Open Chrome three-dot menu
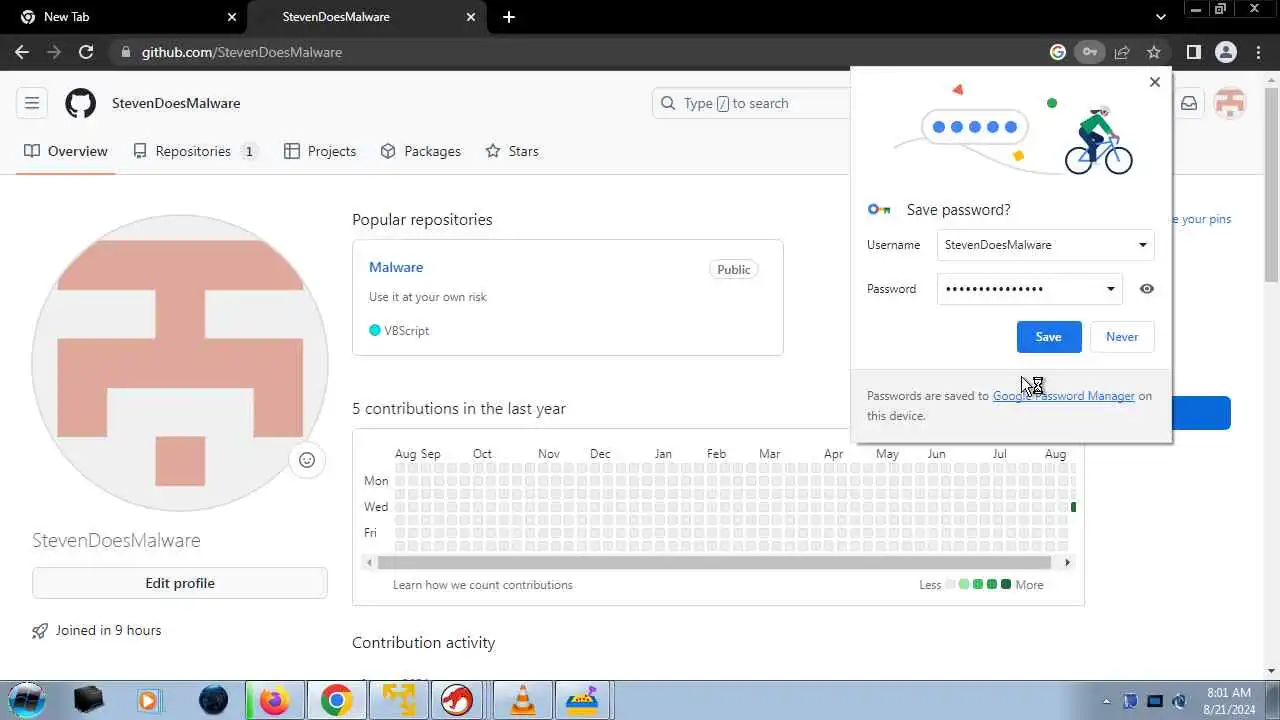1280x720 pixels. [x=1259, y=52]
